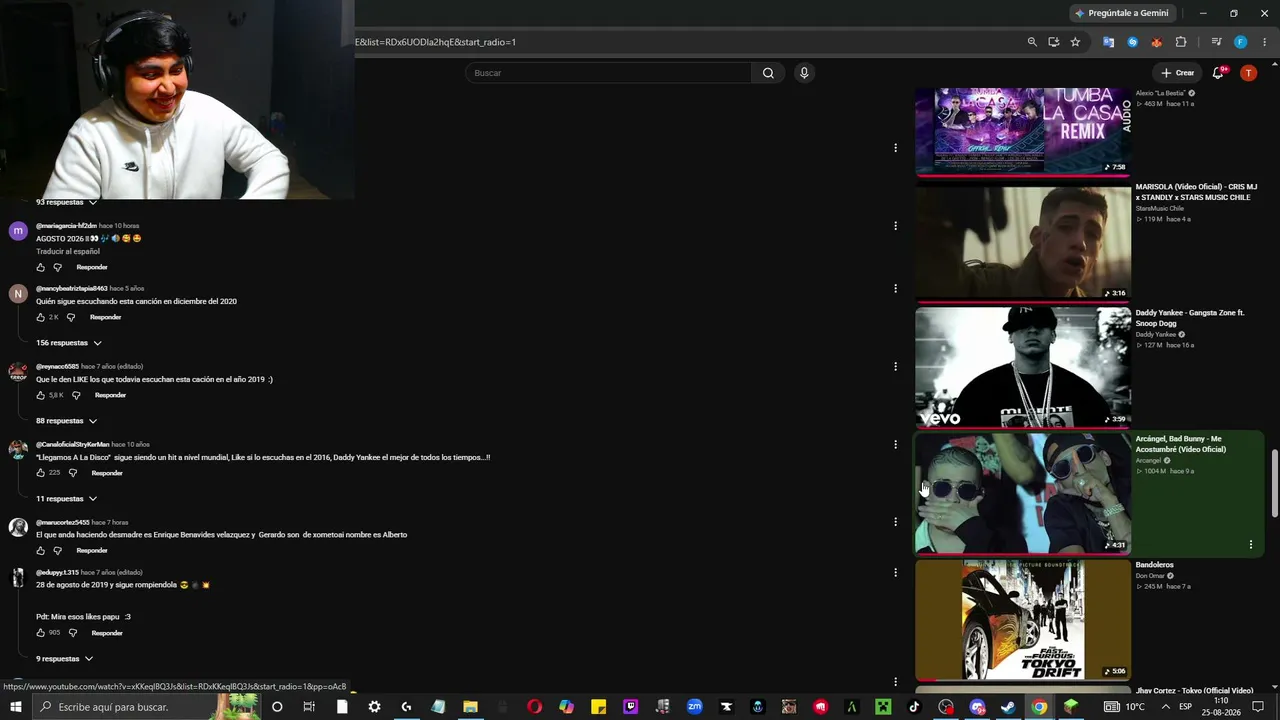Open Chrome three-dot menu

(x=1264, y=42)
